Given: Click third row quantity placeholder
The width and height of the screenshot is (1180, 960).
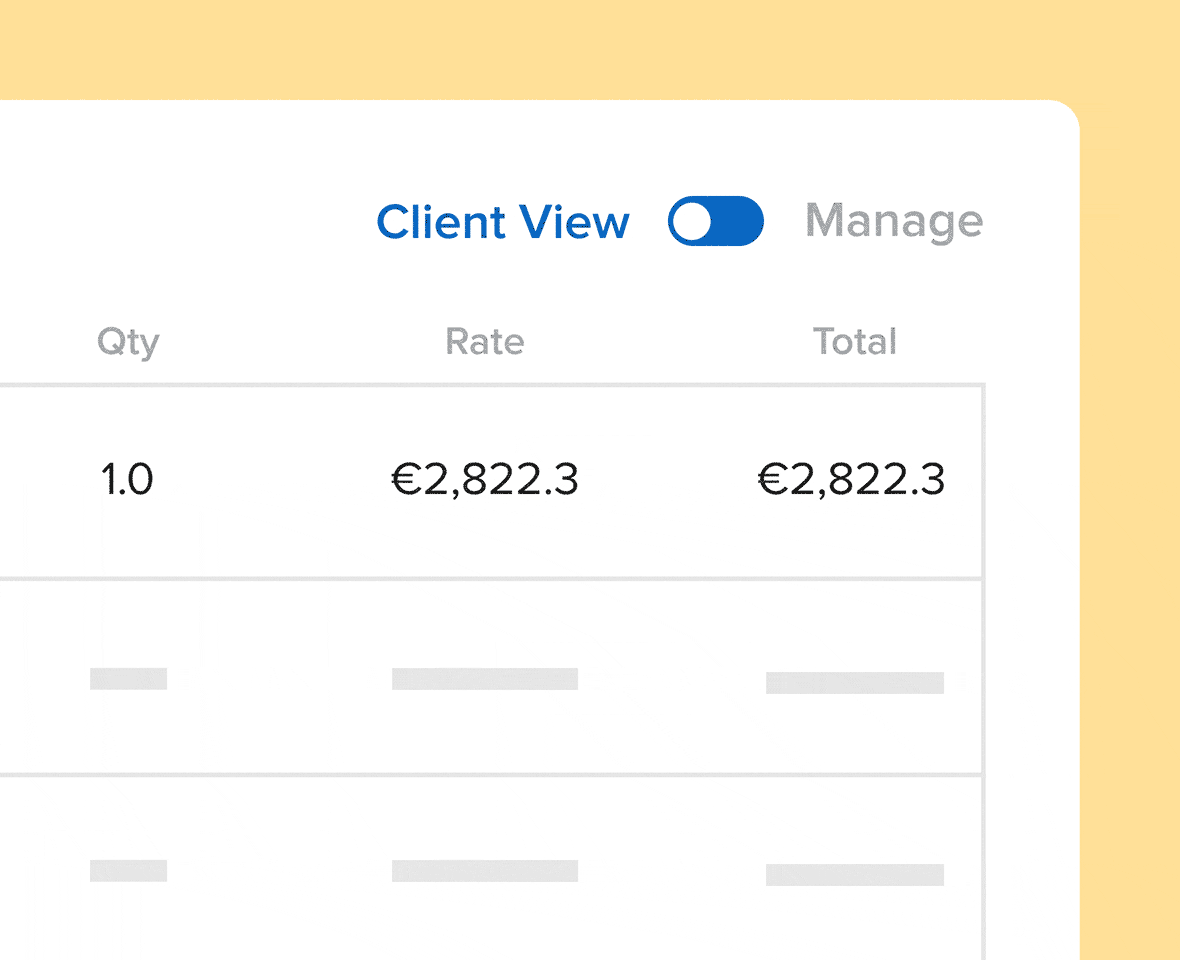Looking at the screenshot, I should [x=129, y=870].
